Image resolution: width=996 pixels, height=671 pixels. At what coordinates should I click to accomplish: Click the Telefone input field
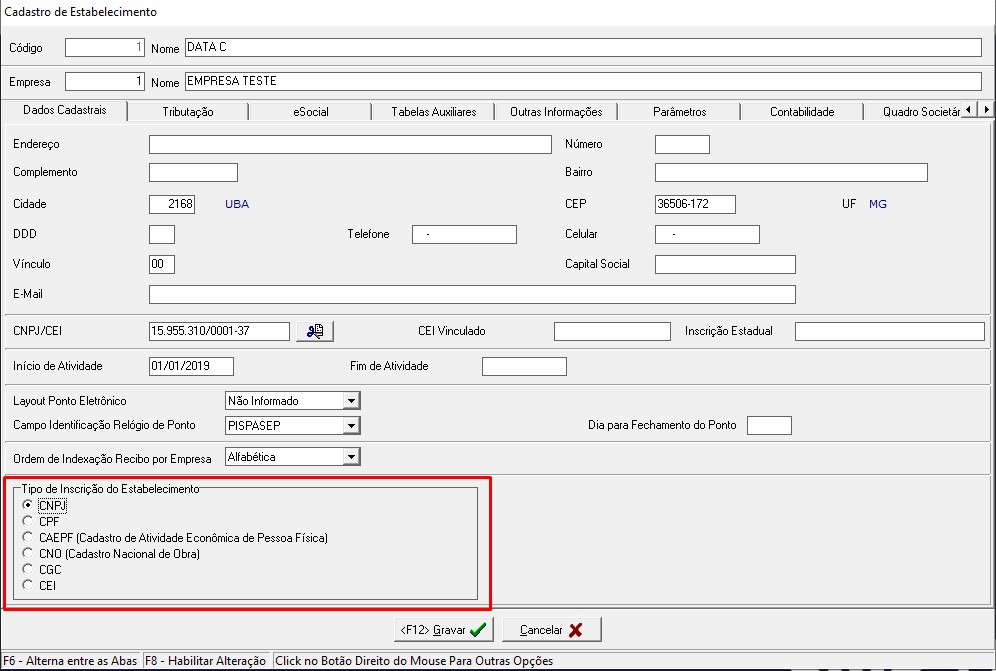coord(464,234)
